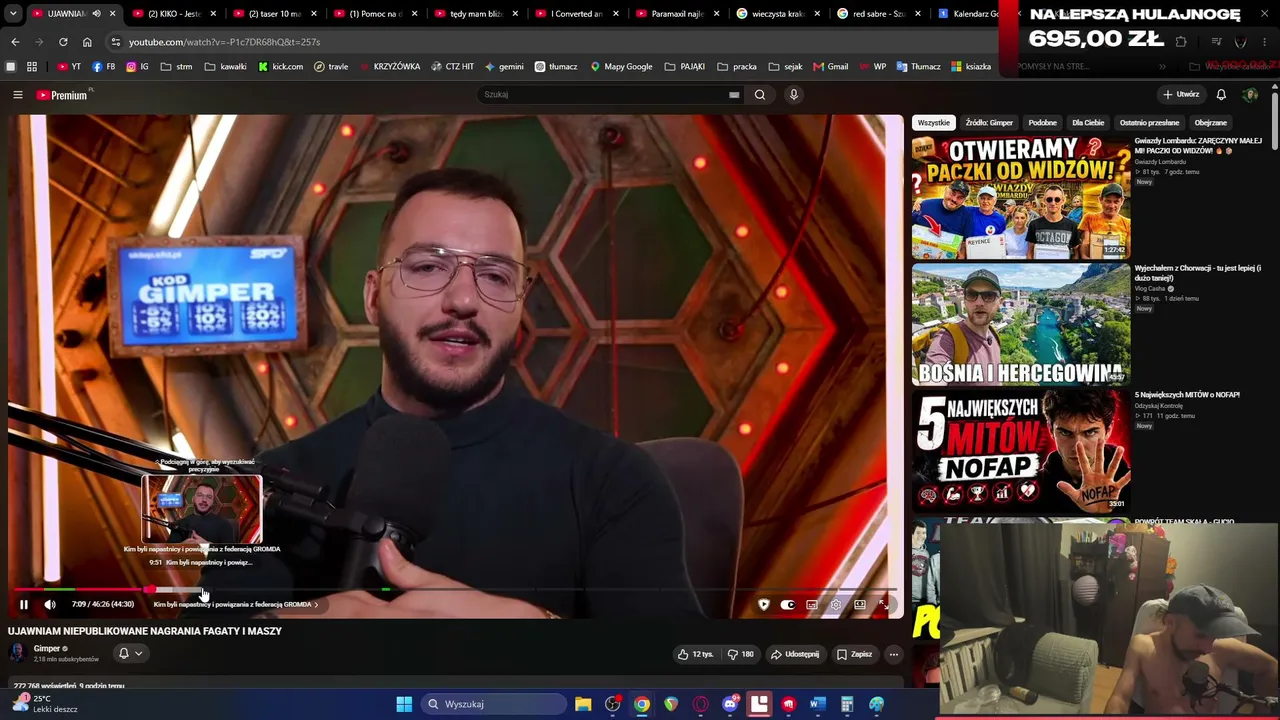Open File Explorer from the taskbar
The height and width of the screenshot is (720, 1280).
[583, 704]
